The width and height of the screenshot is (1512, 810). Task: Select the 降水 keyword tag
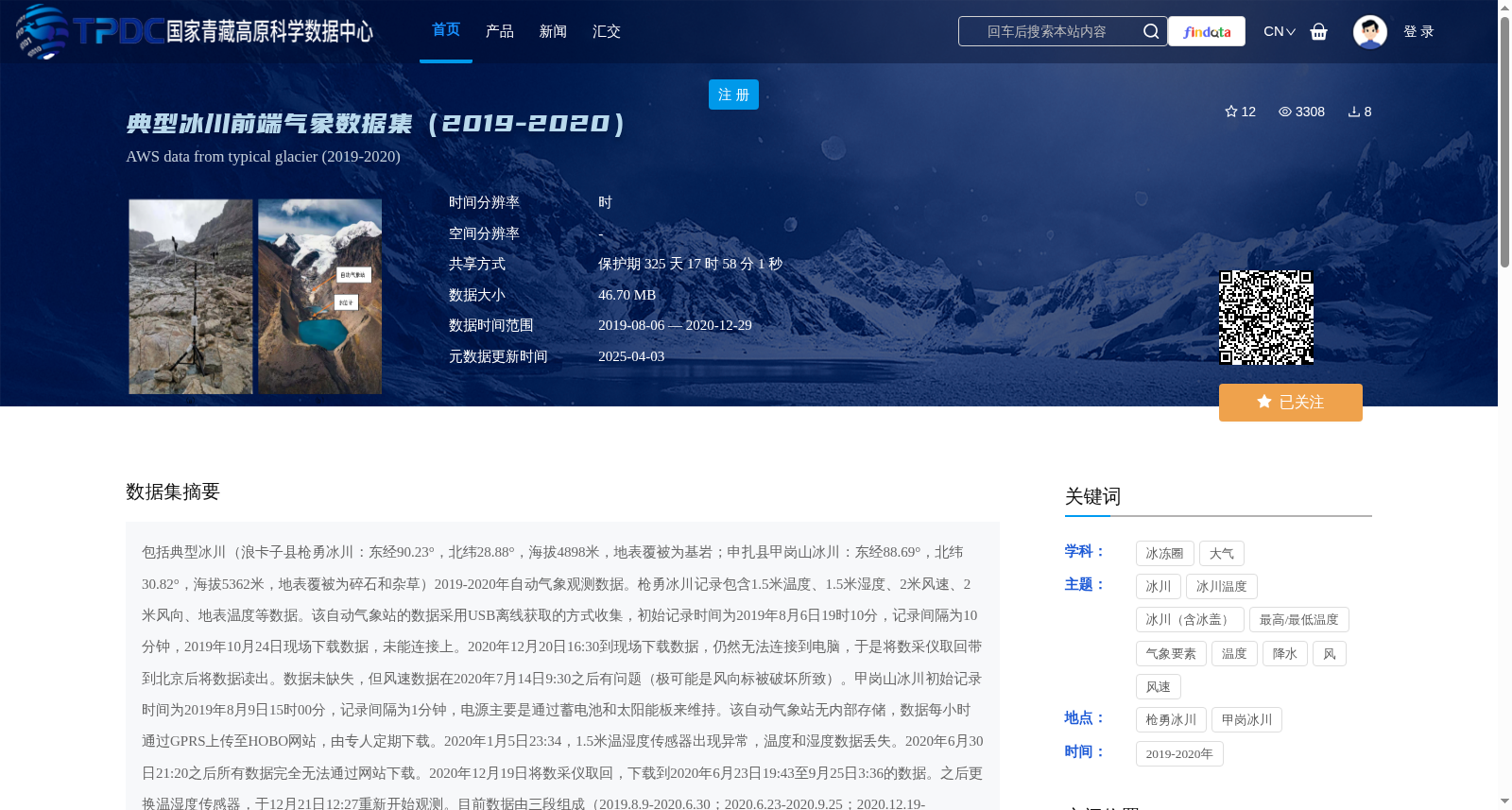point(1285,653)
